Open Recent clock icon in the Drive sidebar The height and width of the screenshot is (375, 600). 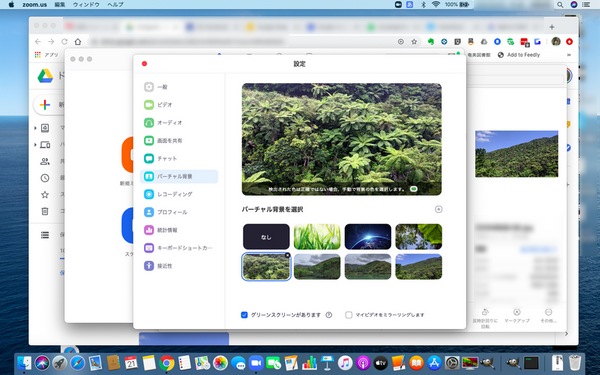click(x=45, y=178)
